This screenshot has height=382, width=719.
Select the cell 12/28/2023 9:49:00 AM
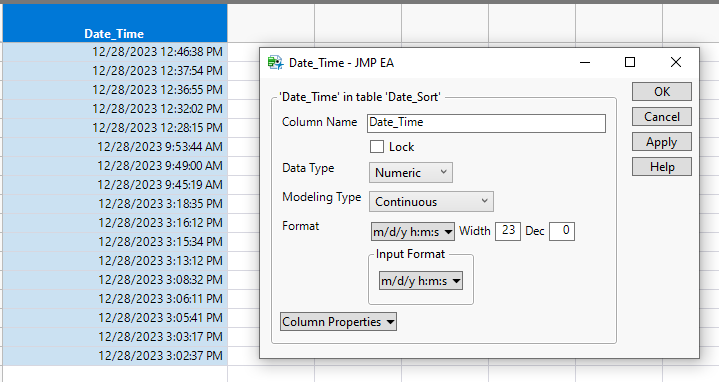coord(115,166)
